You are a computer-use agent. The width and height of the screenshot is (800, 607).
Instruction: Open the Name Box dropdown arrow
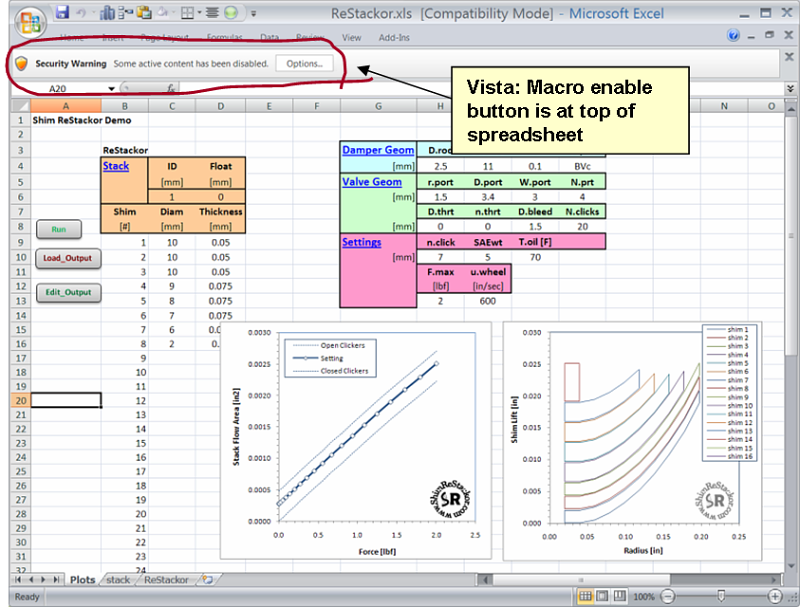click(x=111, y=89)
